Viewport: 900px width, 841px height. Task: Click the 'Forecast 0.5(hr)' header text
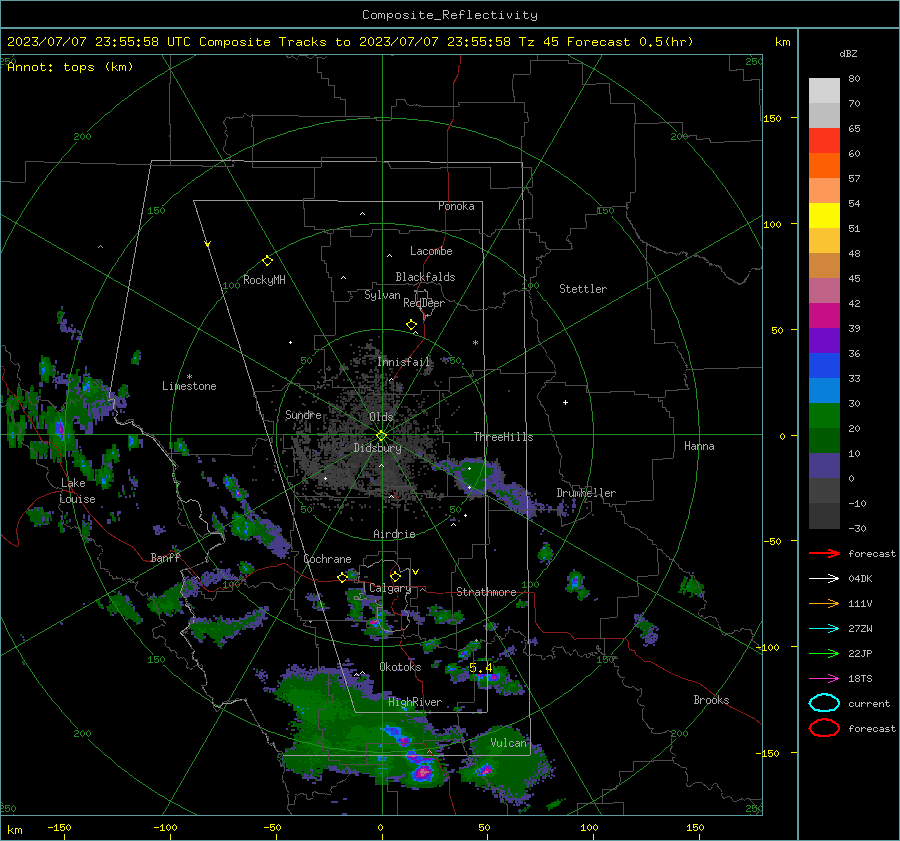coord(630,42)
